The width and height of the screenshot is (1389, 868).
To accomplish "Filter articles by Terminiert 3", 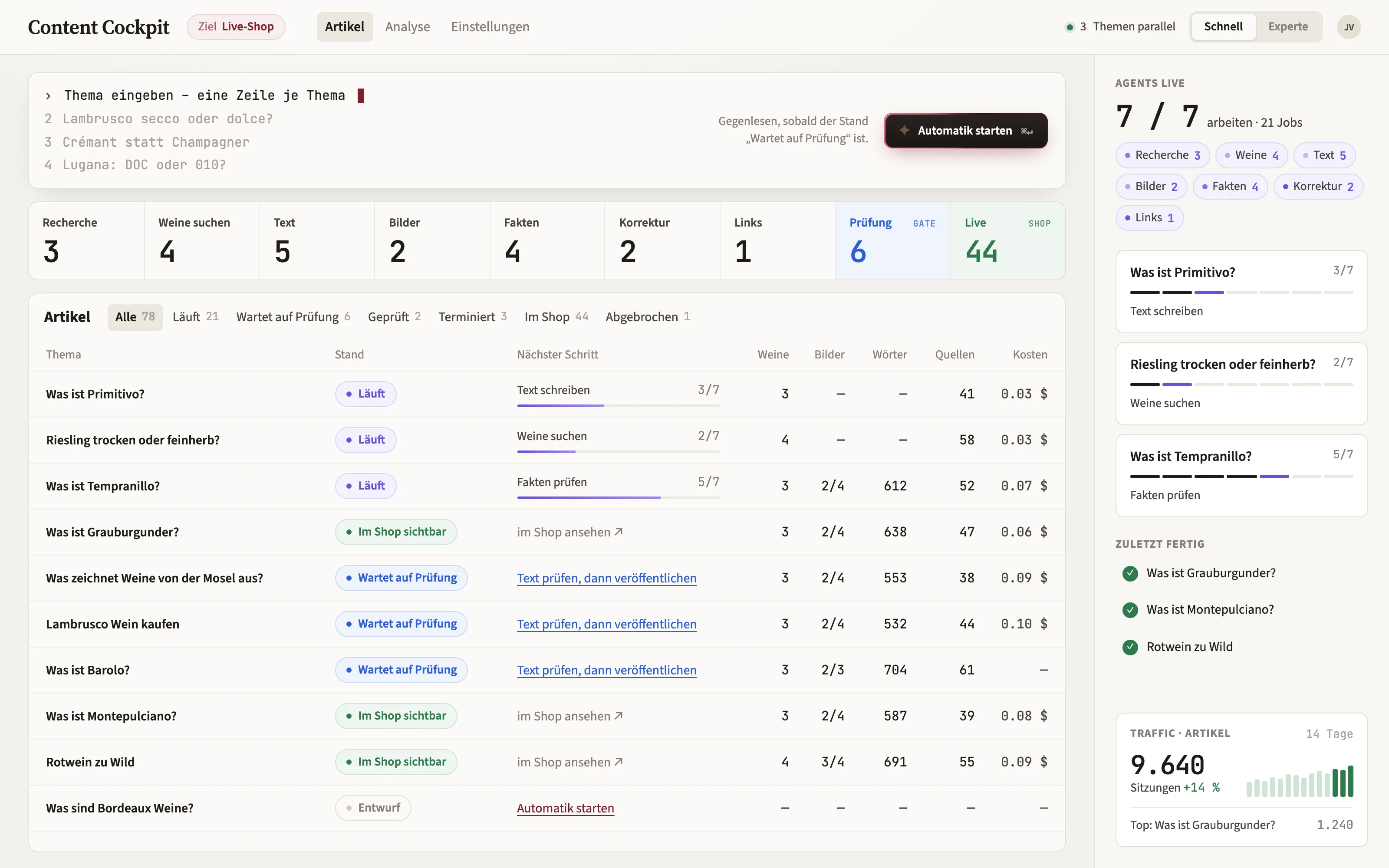I will tap(472, 317).
